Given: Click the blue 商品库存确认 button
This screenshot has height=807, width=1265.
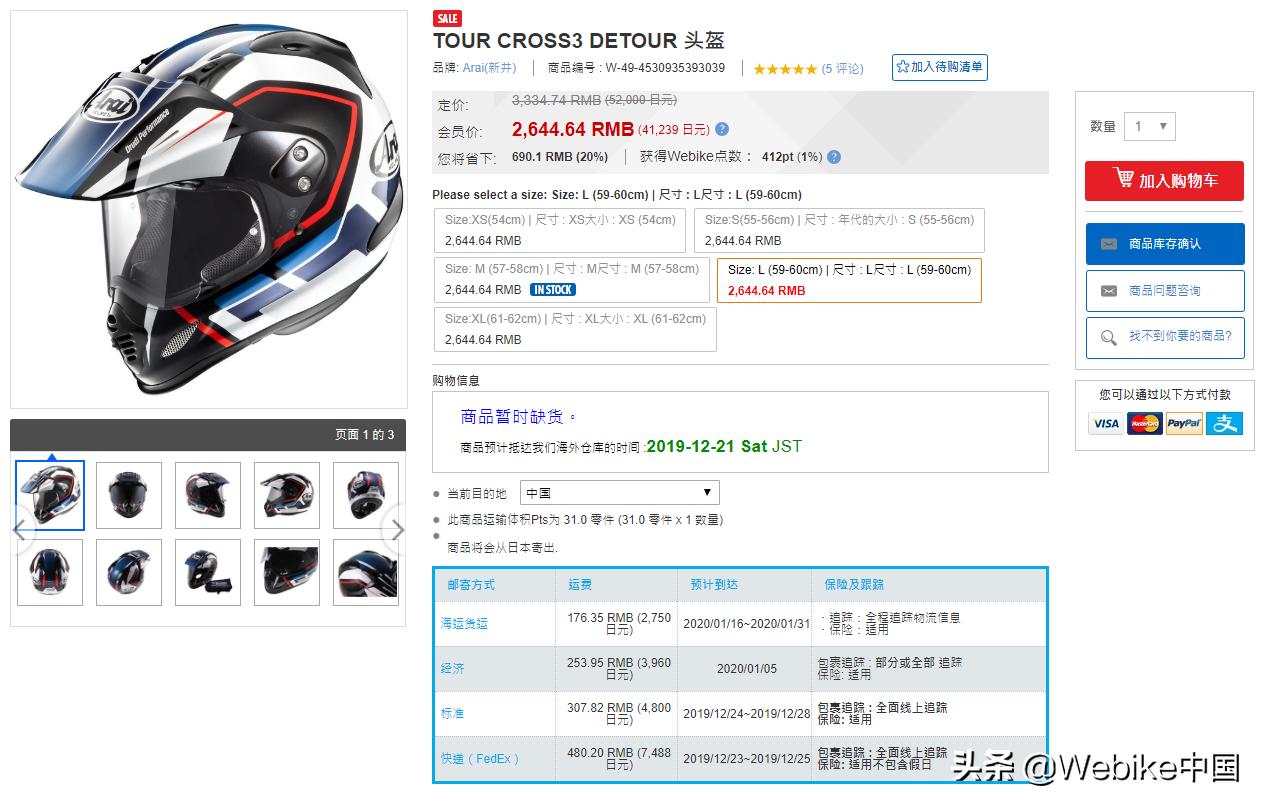Looking at the screenshot, I should click(x=1165, y=244).
